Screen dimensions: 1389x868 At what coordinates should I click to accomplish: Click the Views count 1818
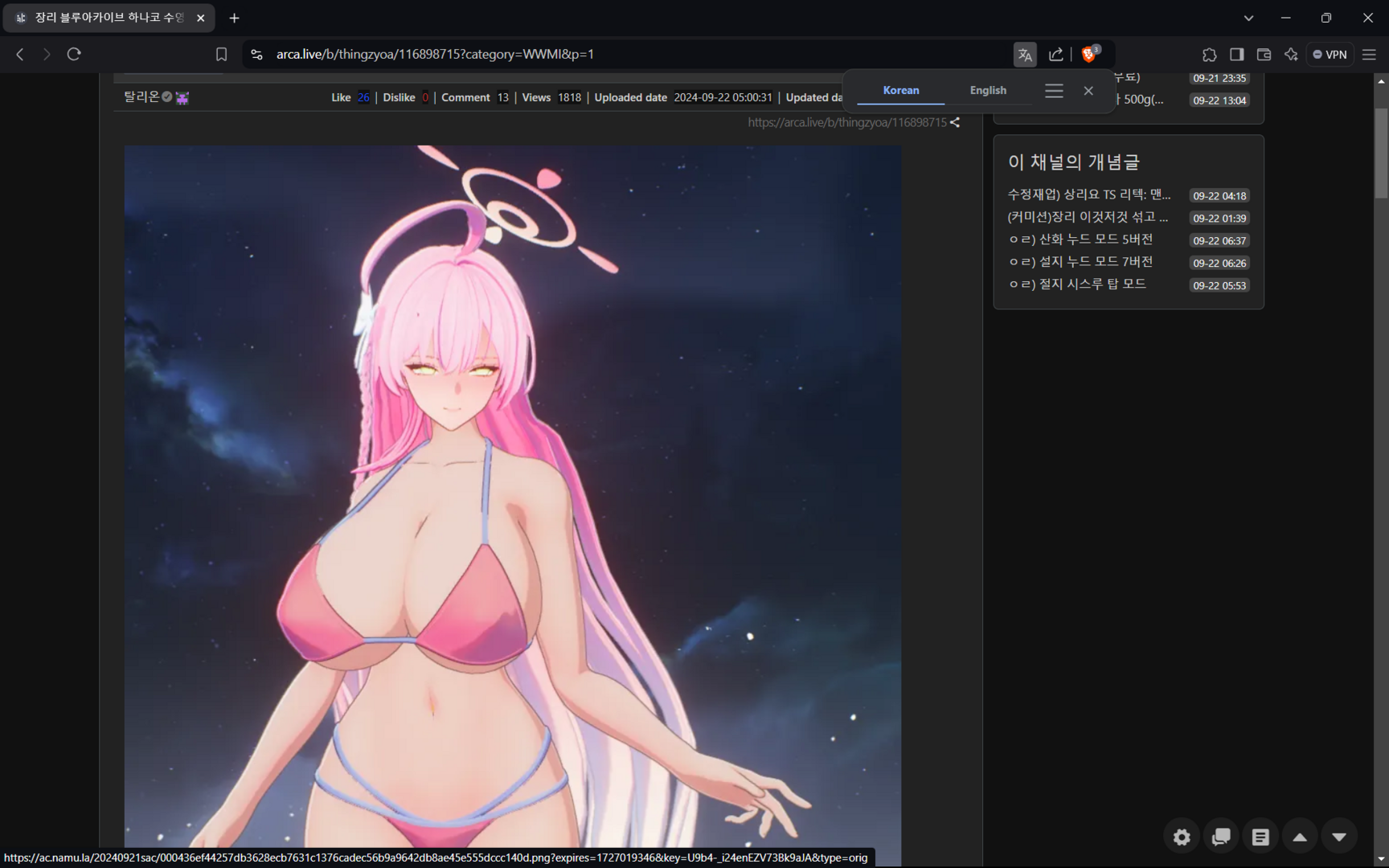[x=569, y=97]
